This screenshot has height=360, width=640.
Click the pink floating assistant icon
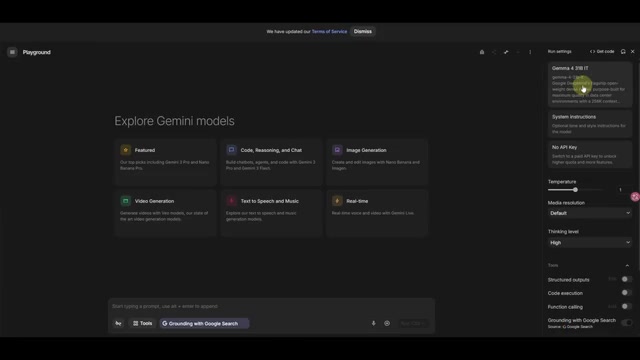coord(635,197)
